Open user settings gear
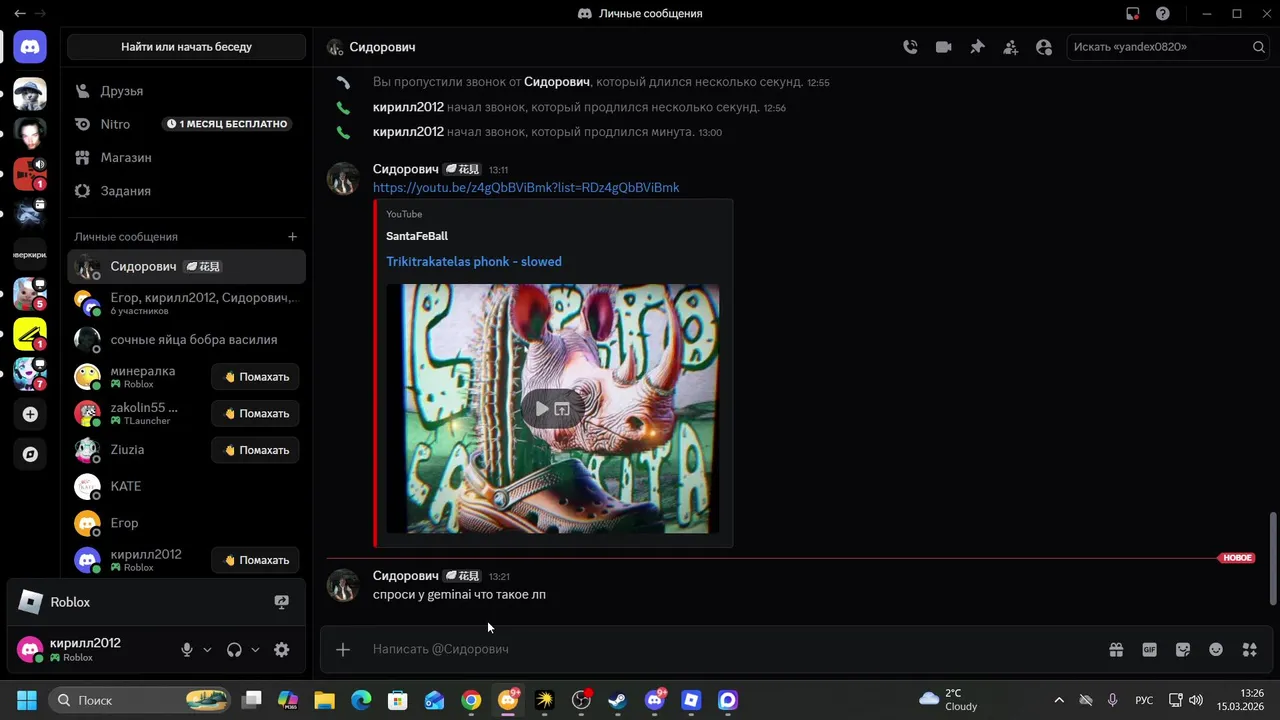 tap(282, 650)
